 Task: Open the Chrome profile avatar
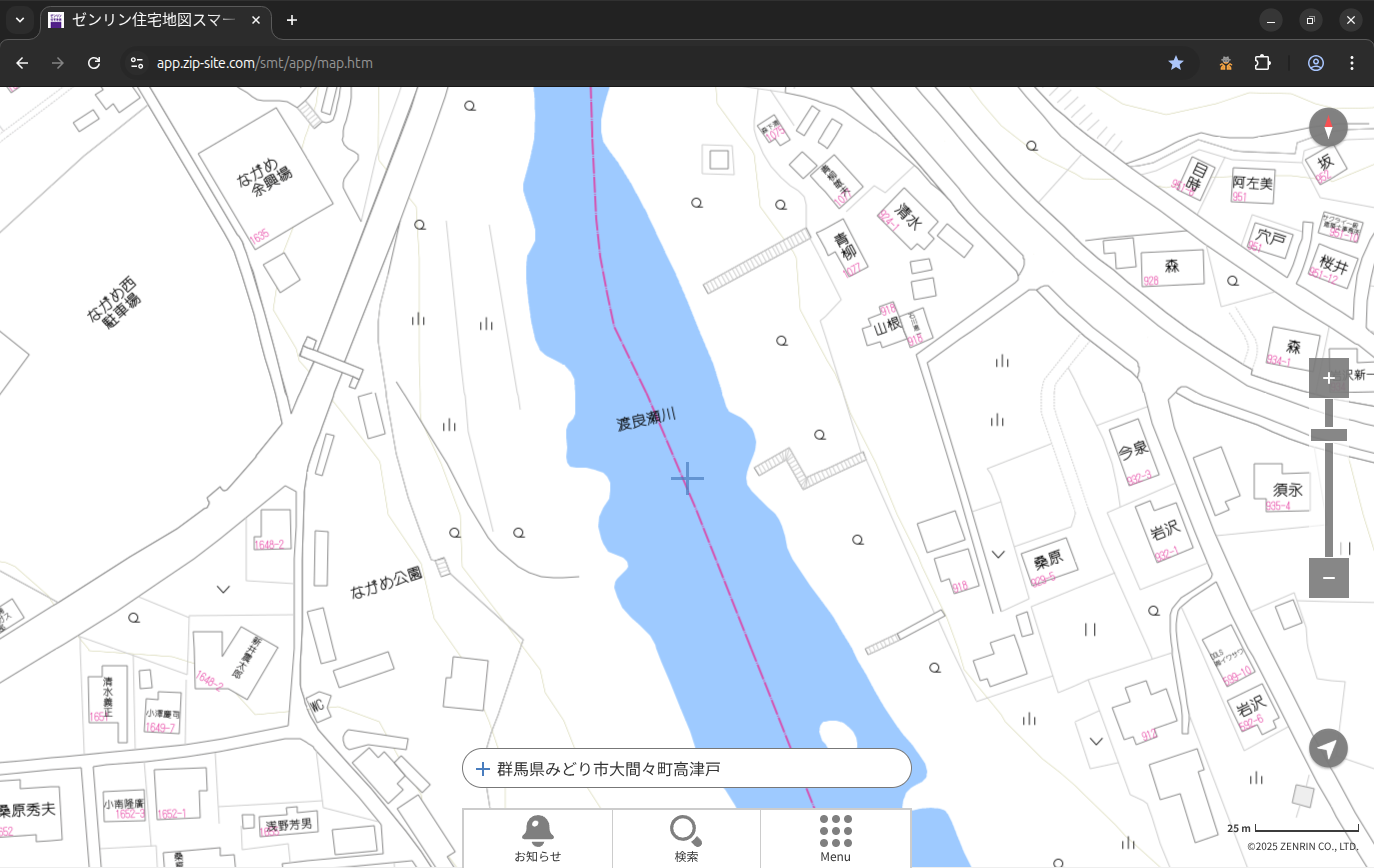(x=1315, y=63)
